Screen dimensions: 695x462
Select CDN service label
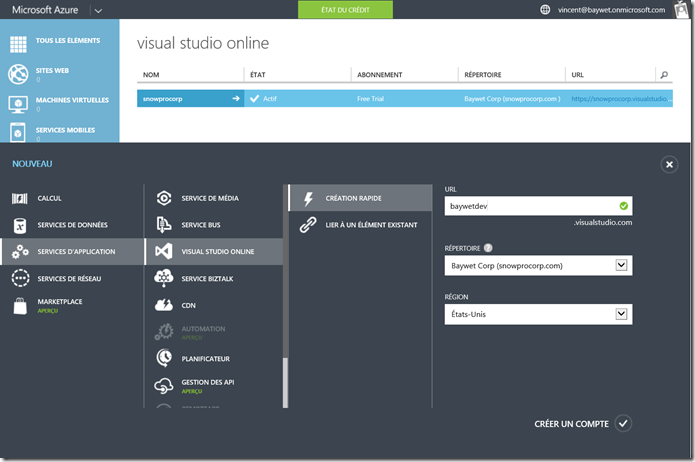(x=188, y=305)
